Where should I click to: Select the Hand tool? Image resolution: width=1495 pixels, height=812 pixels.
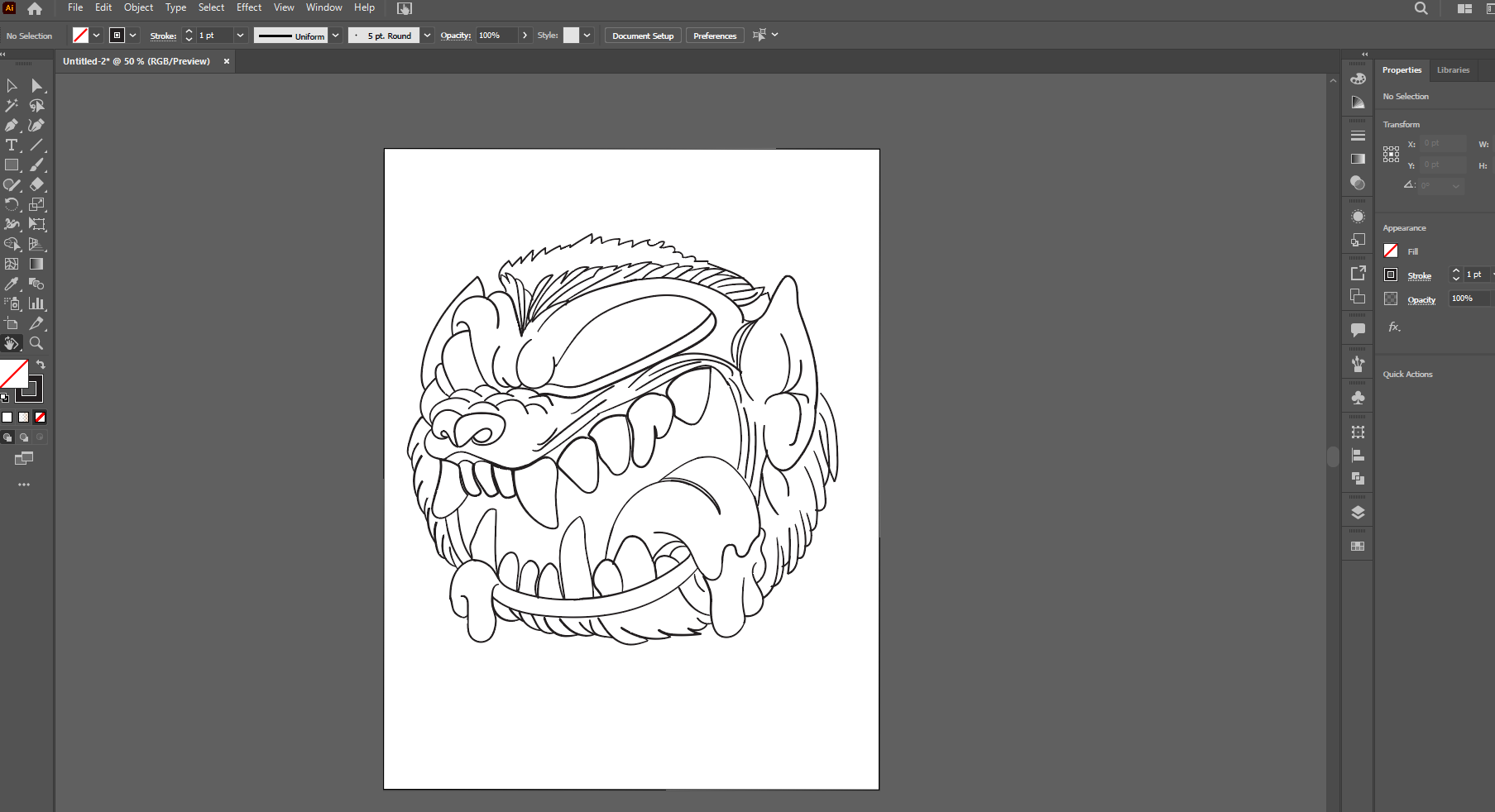(12, 344)
